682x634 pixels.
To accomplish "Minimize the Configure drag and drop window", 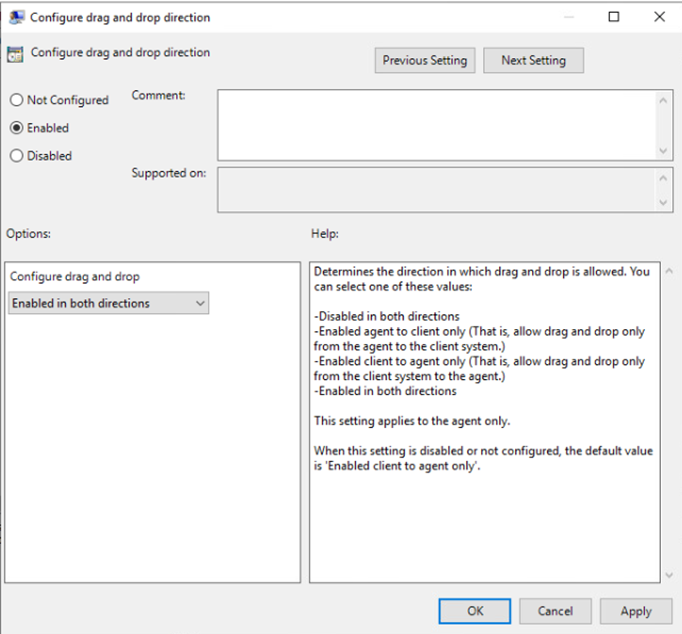I will click(x=567, y=17).
